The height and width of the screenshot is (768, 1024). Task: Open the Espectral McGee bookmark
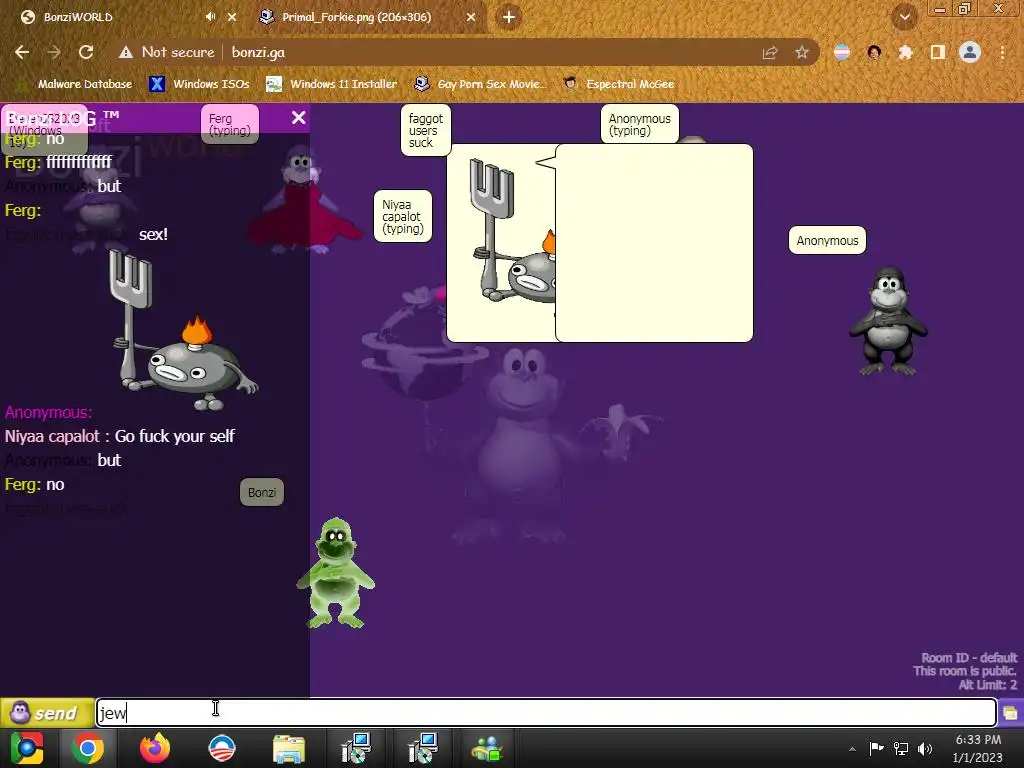[619, 84]
